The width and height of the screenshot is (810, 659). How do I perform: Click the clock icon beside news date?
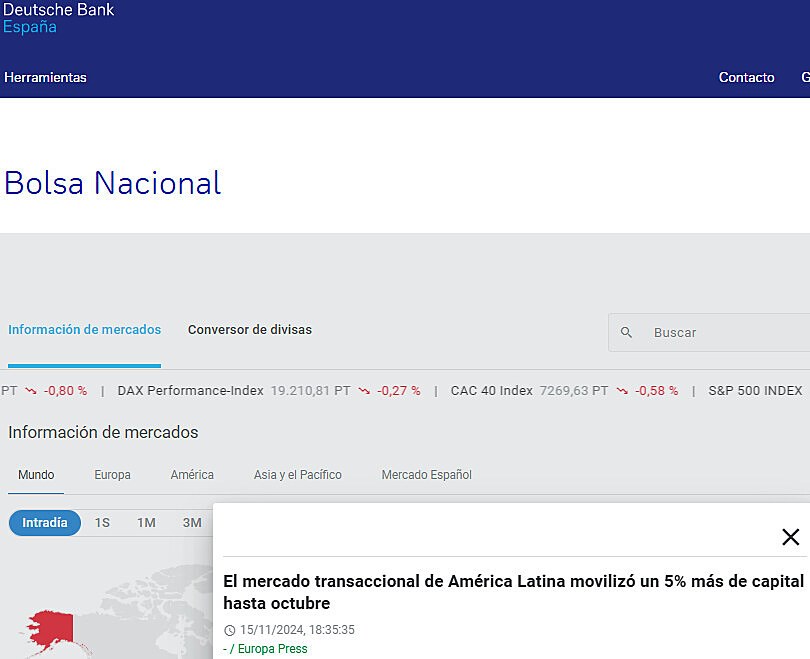229,630
